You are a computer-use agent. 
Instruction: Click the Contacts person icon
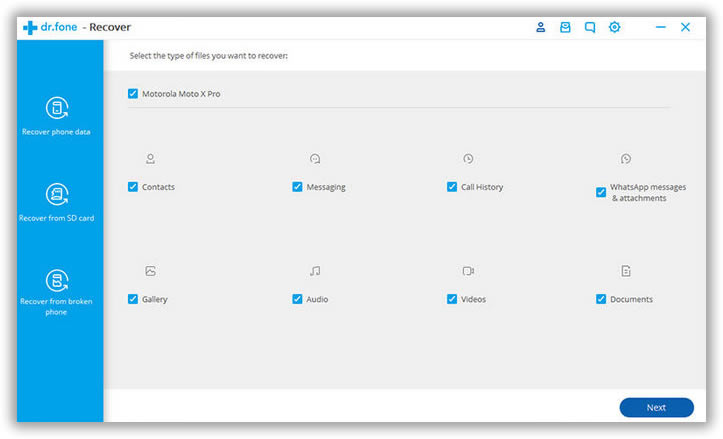[150, 159]
